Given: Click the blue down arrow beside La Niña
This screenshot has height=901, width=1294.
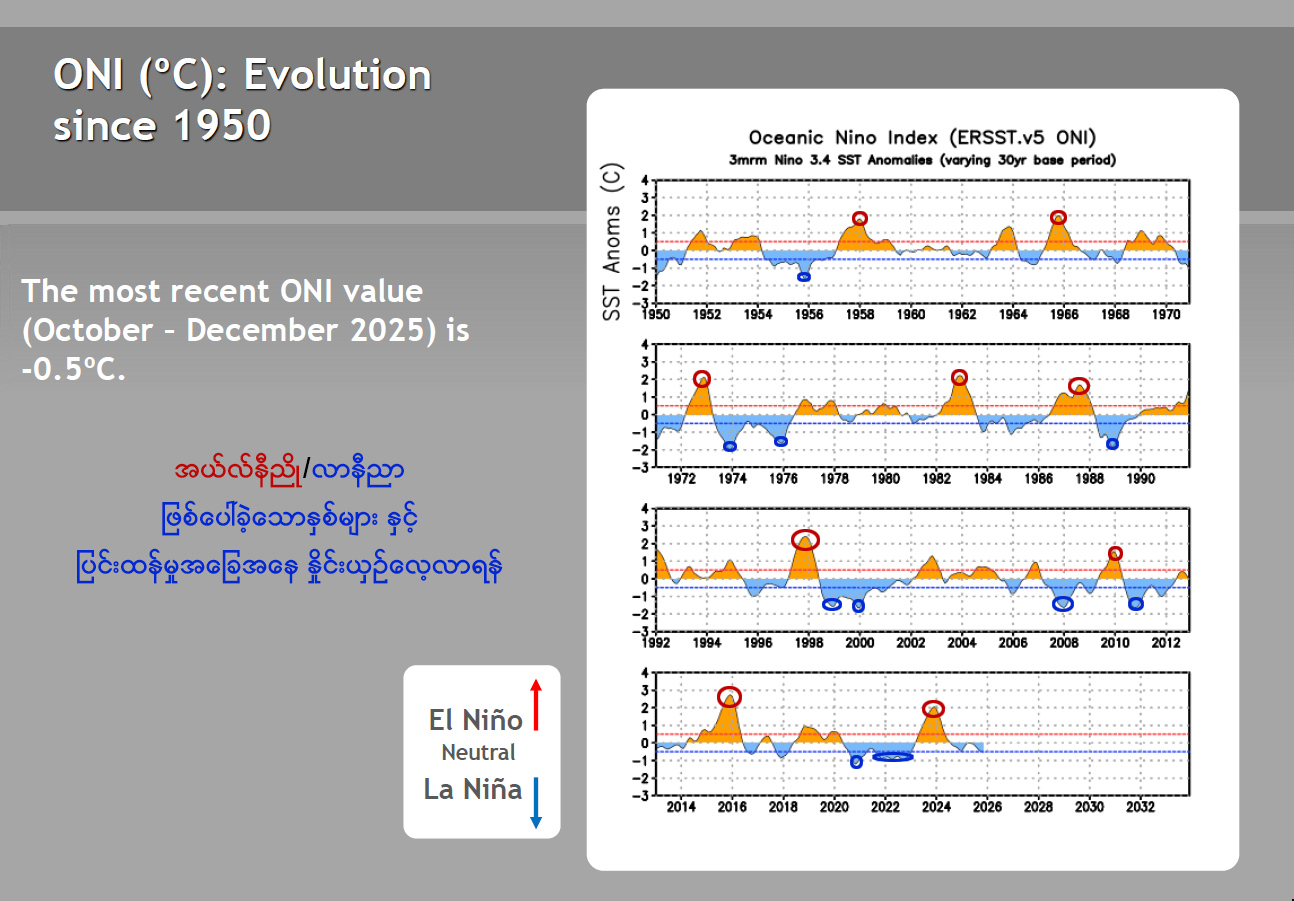Looking at the screenshot, I should (536, 803).
